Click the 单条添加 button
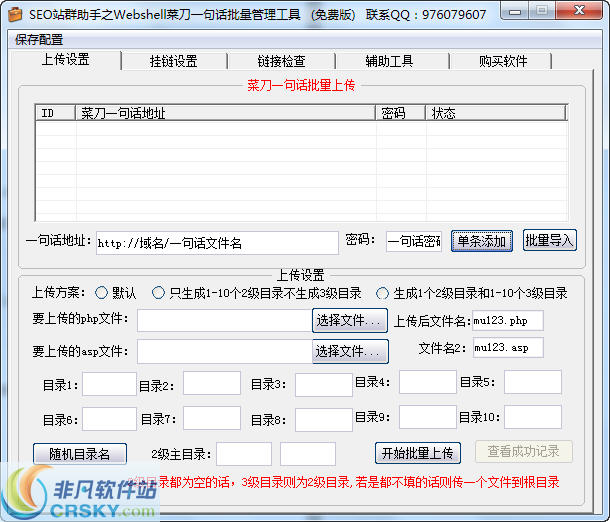Image resolution: width=610 pixels, height=522 pixels. (482, 241)
